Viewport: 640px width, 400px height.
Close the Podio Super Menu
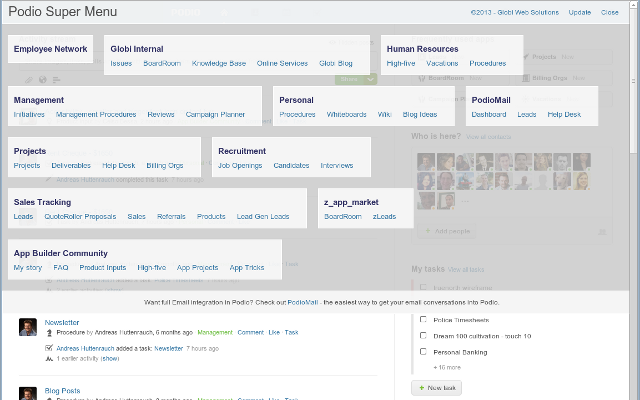pyautogui.click(x=609, y=13)
